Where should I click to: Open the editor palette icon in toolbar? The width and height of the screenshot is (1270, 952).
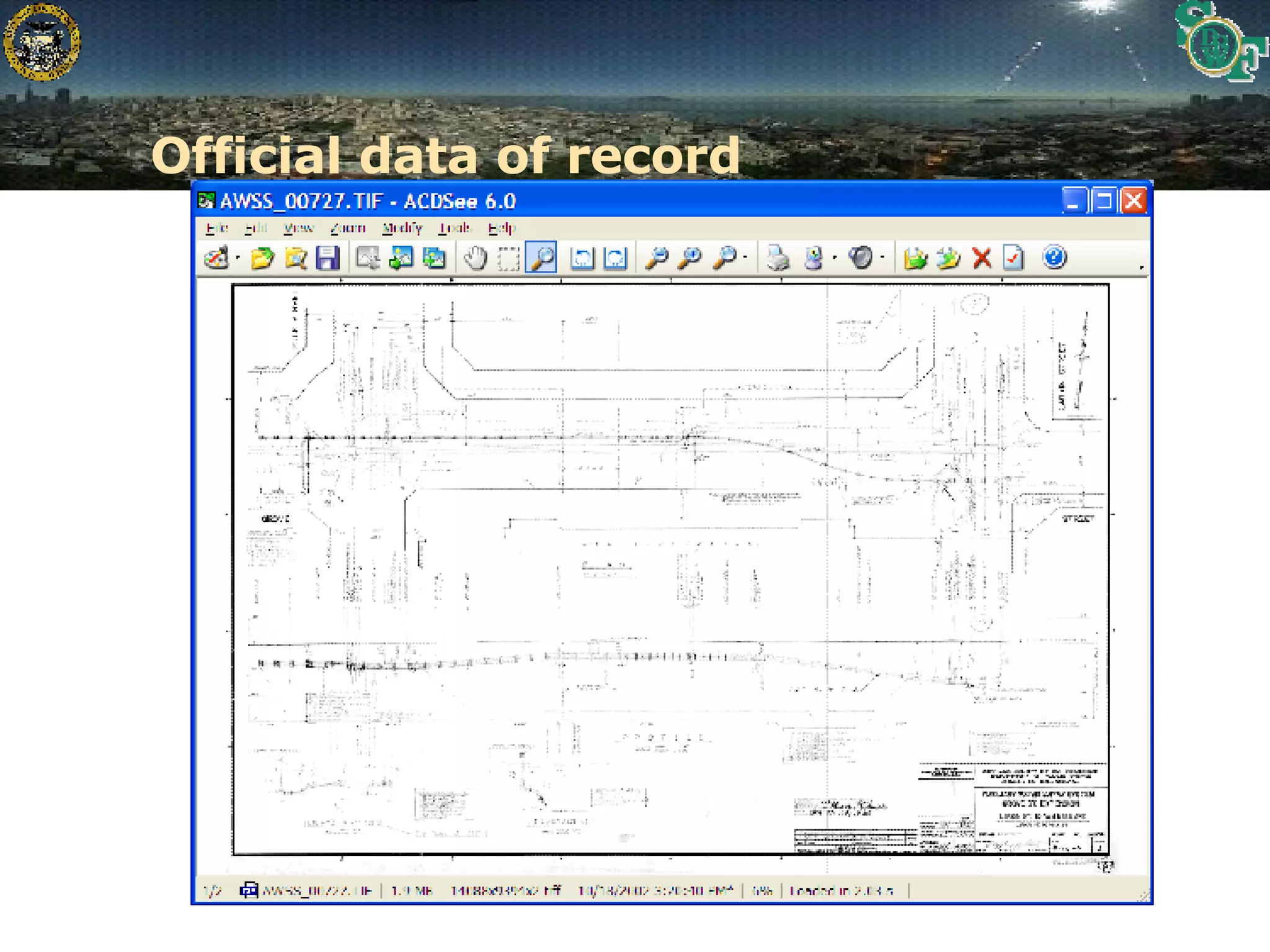coord(216,257)
